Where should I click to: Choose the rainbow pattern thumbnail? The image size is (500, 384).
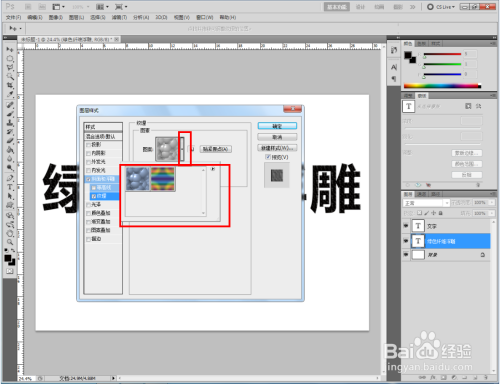[x=163, y=179]
